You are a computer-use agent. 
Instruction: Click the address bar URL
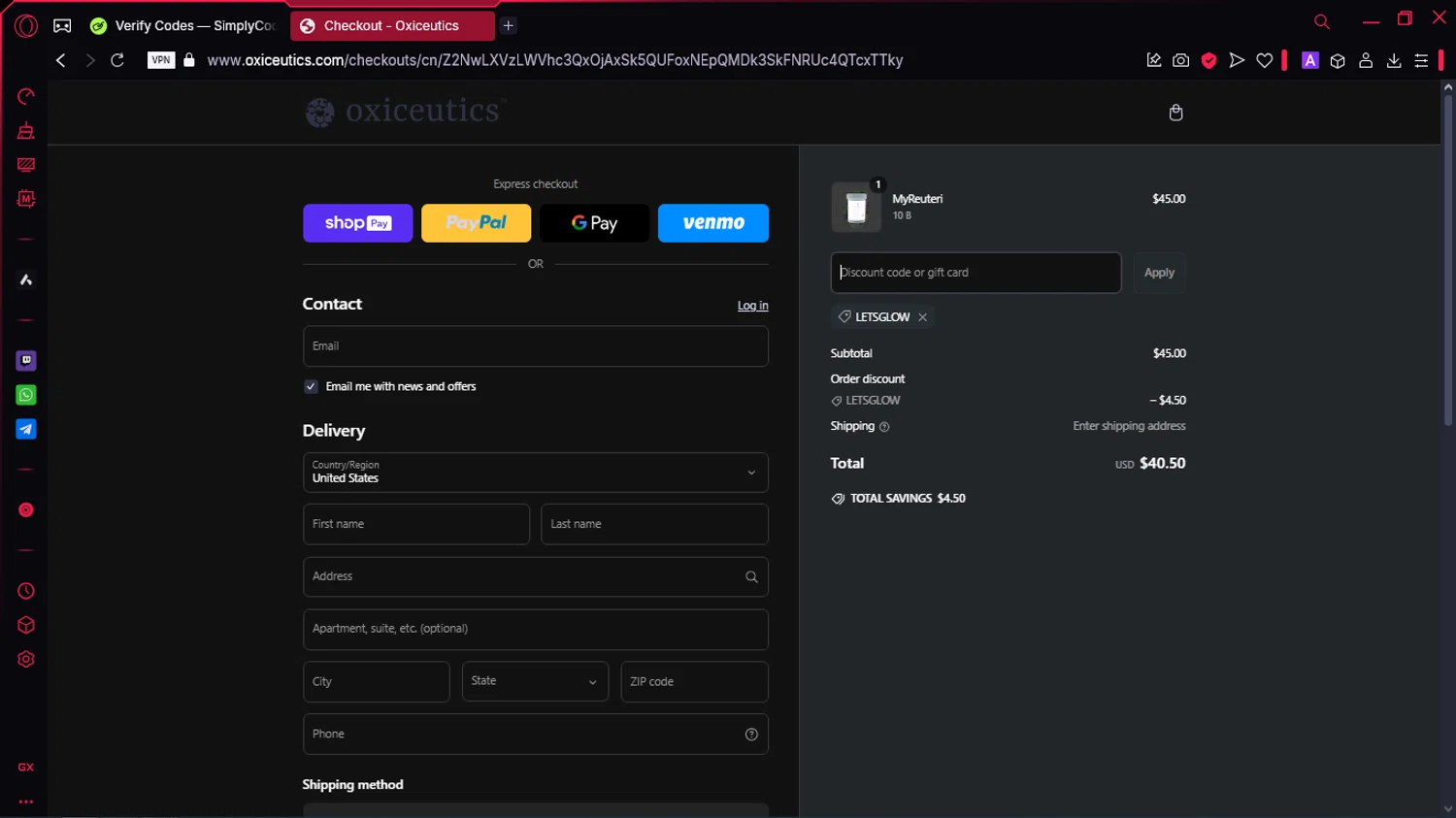tap(554, 60)
